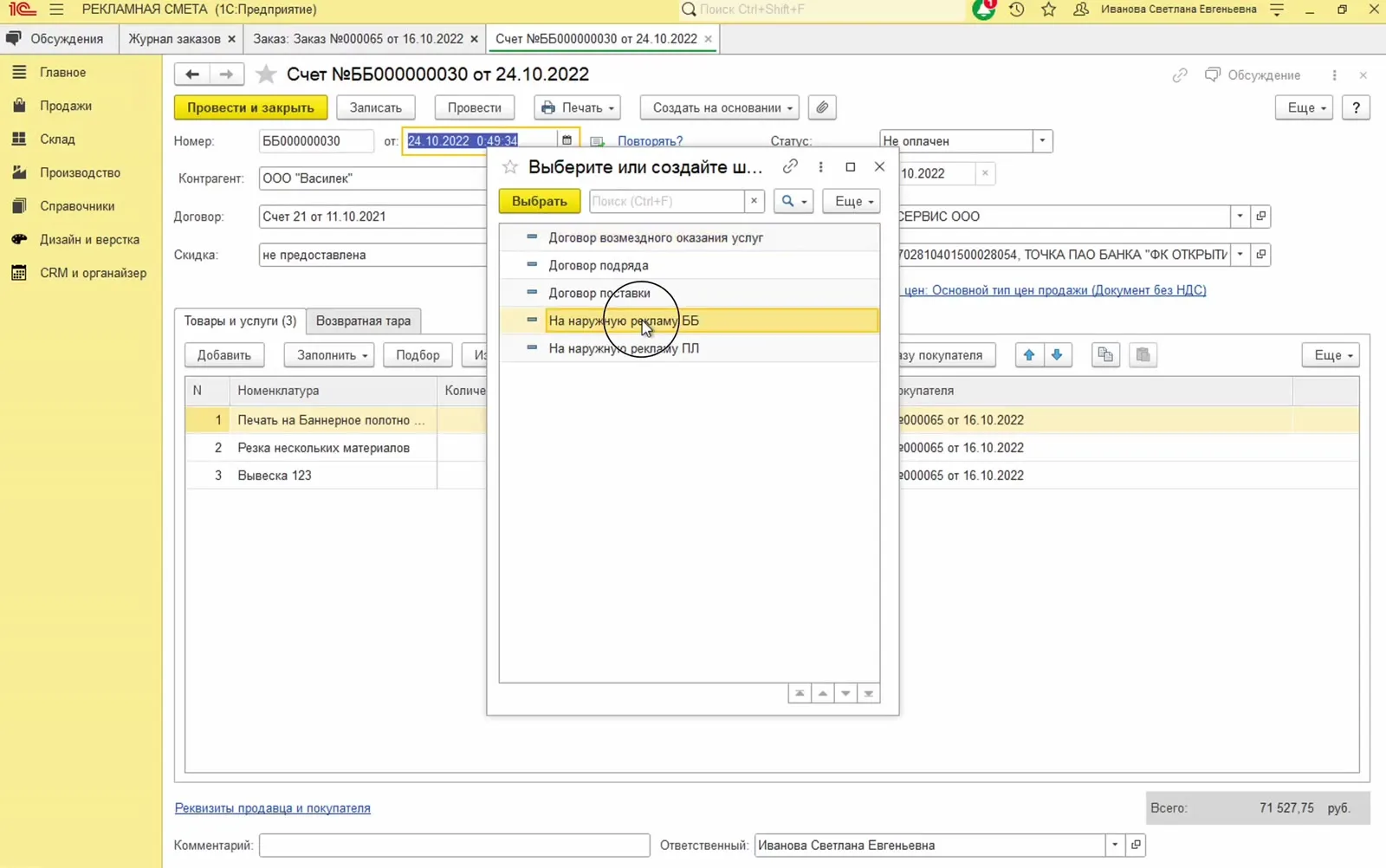Image resolution: width=1386 pixels, height=868 pixels.
Task: Click the Повторять? link
Action: pos(650,140)
